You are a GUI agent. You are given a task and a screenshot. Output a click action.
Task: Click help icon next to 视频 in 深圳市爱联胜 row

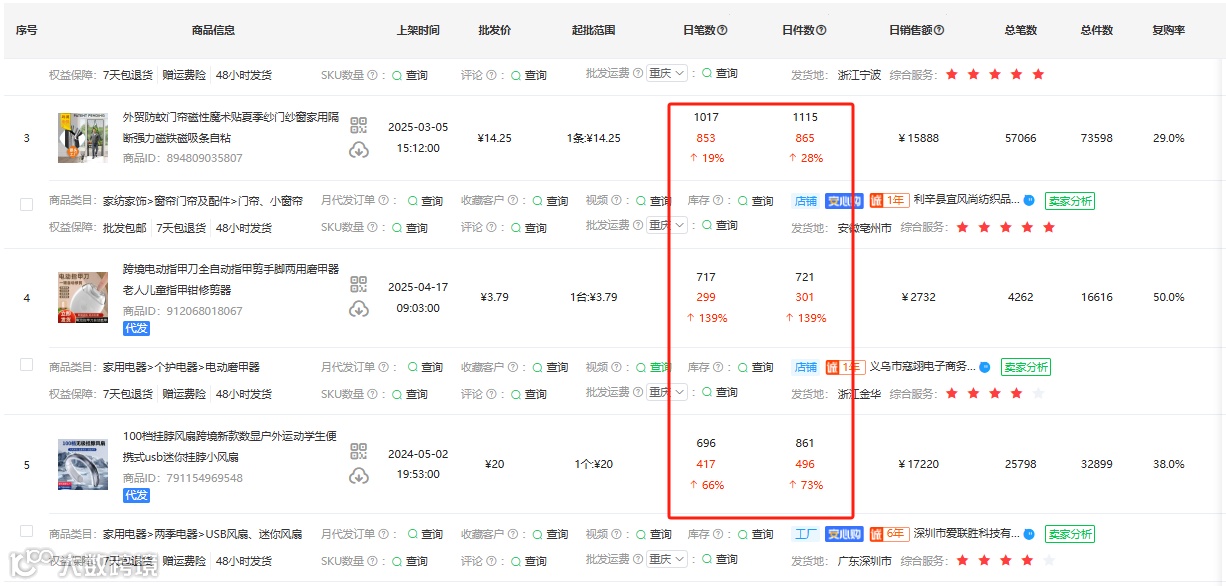click(x=617, y=534)
